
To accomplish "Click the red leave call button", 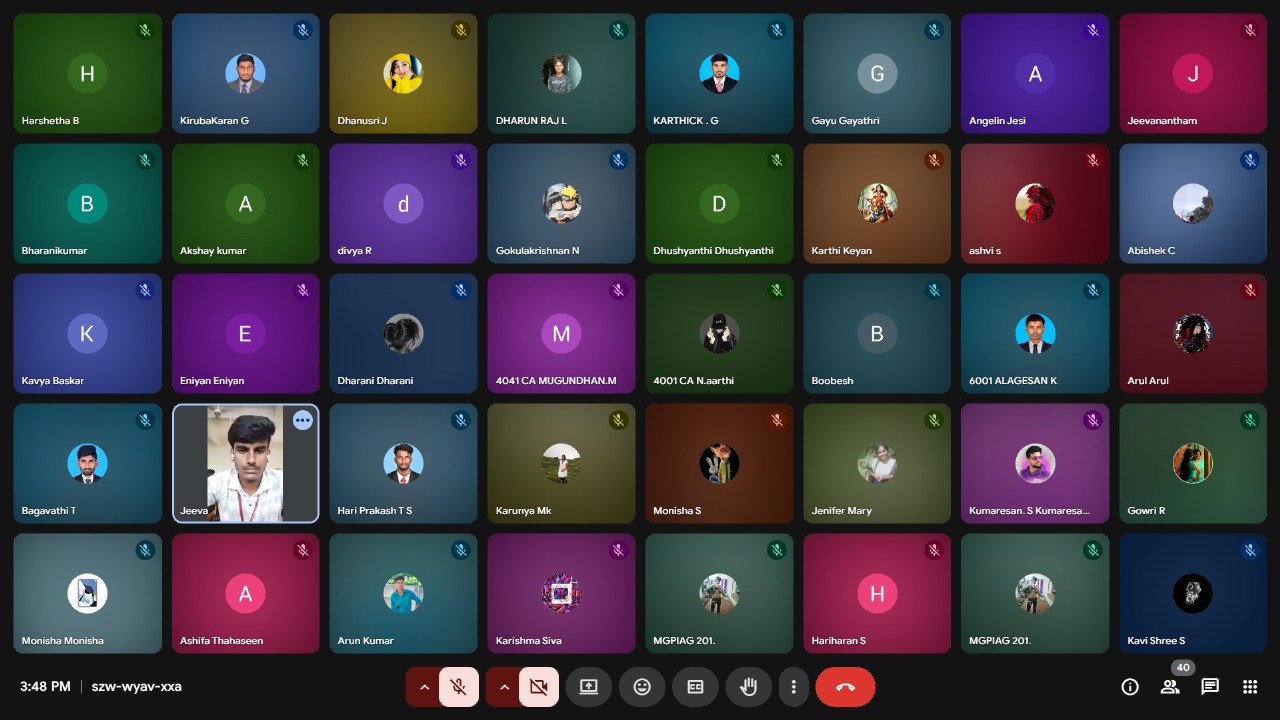I will click(x=845, y=687).
